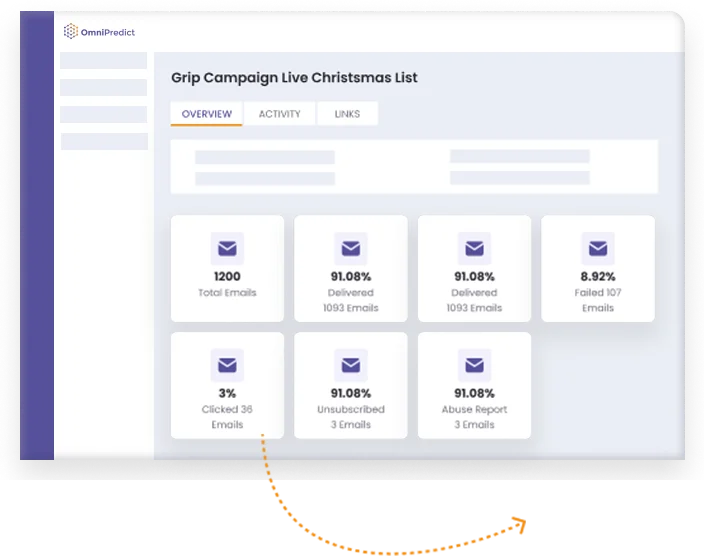
Task: Select envelope icon in Abuse Report card
Action: (x=474, y=365)
